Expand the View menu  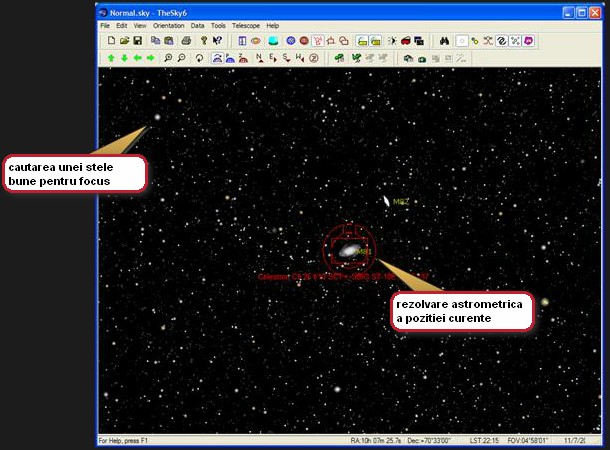(139, 25)
